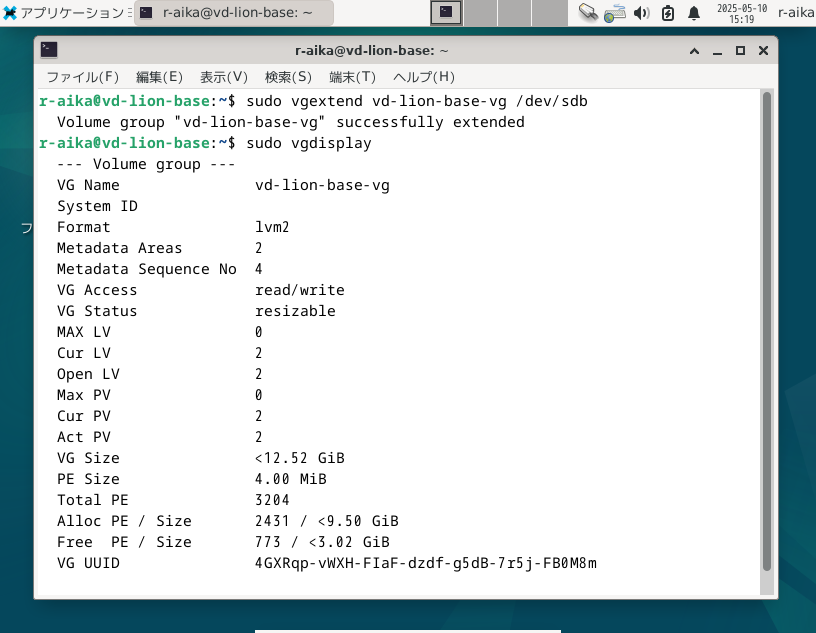Click the '--- Volume group ---' header line
The width and height of the screenshot is (816, 633).
146,164
